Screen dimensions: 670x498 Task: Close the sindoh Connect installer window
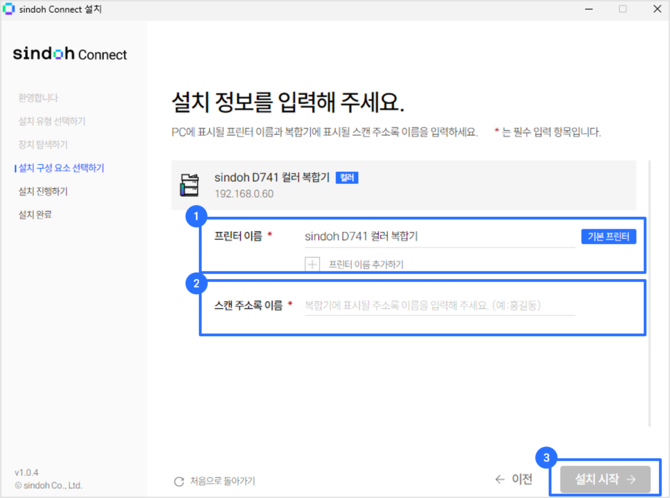click(x=657, y=9)
